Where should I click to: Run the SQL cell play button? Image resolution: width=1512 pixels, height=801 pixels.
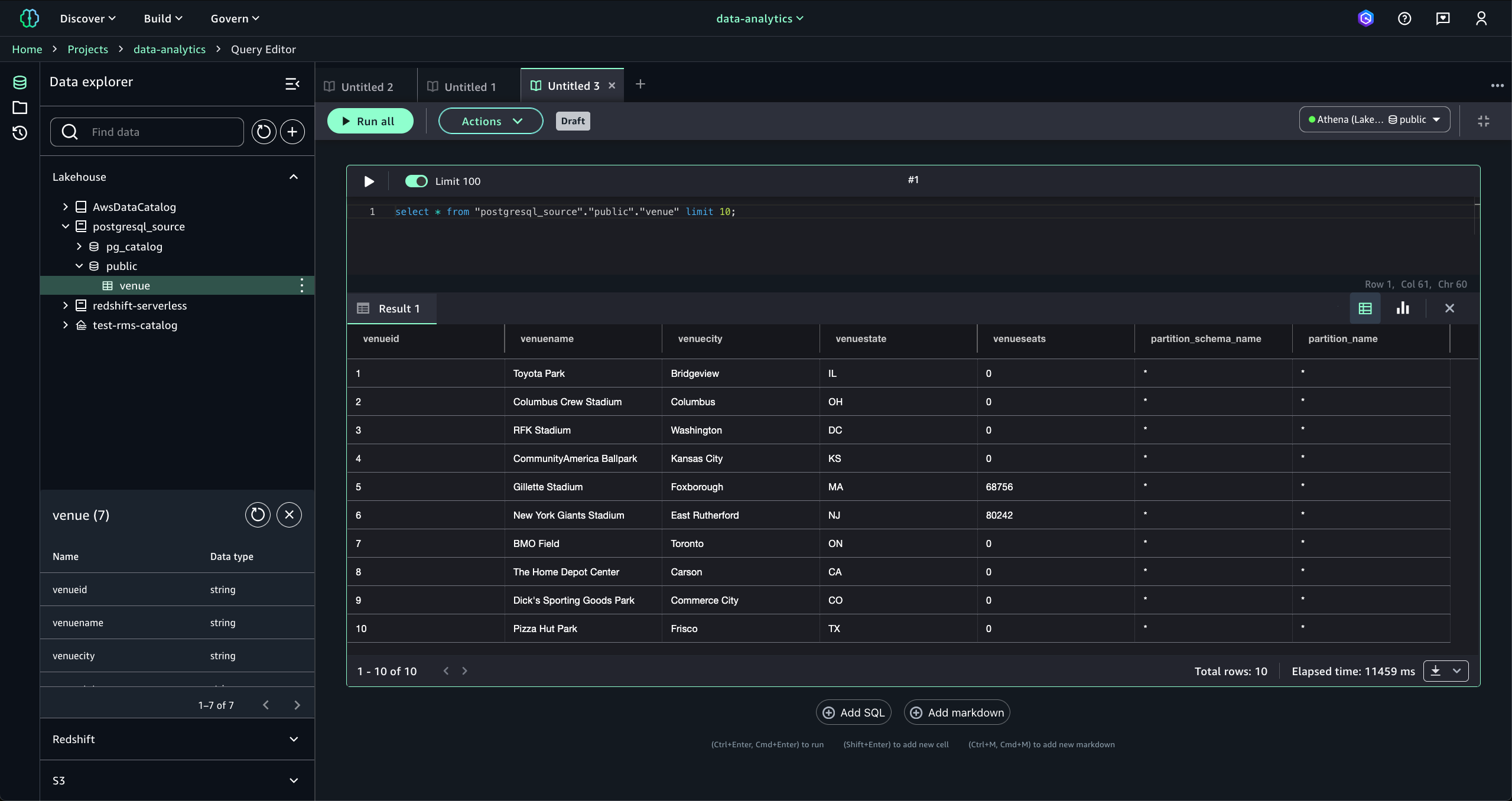[x=369, y=181]
